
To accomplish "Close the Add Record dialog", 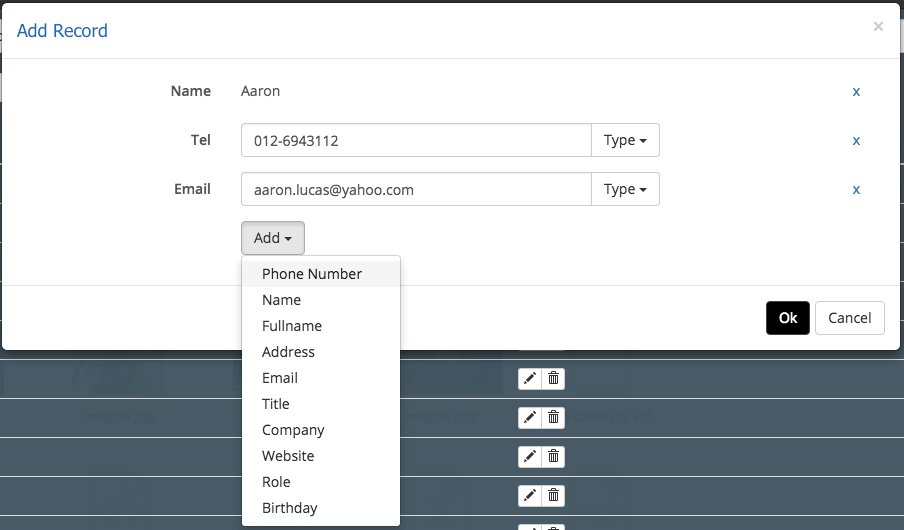I will tap(878, 27).
